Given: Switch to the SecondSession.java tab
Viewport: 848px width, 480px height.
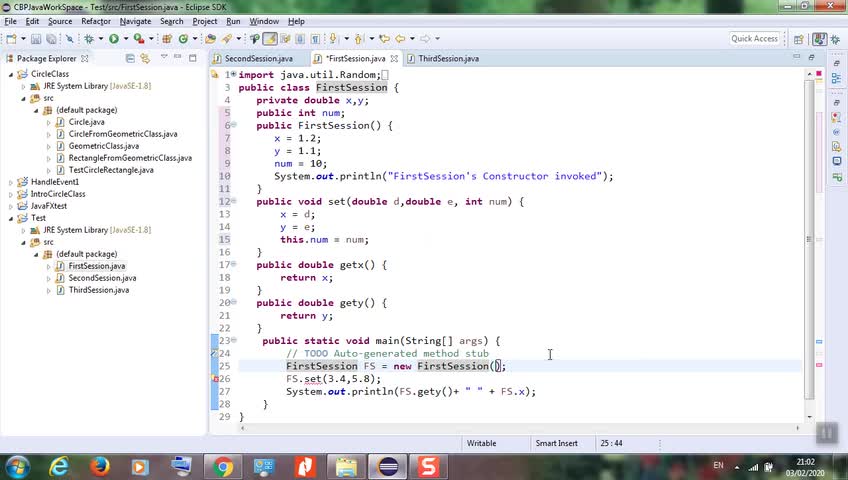Looking at the screenshot, I should coord(259,58).
